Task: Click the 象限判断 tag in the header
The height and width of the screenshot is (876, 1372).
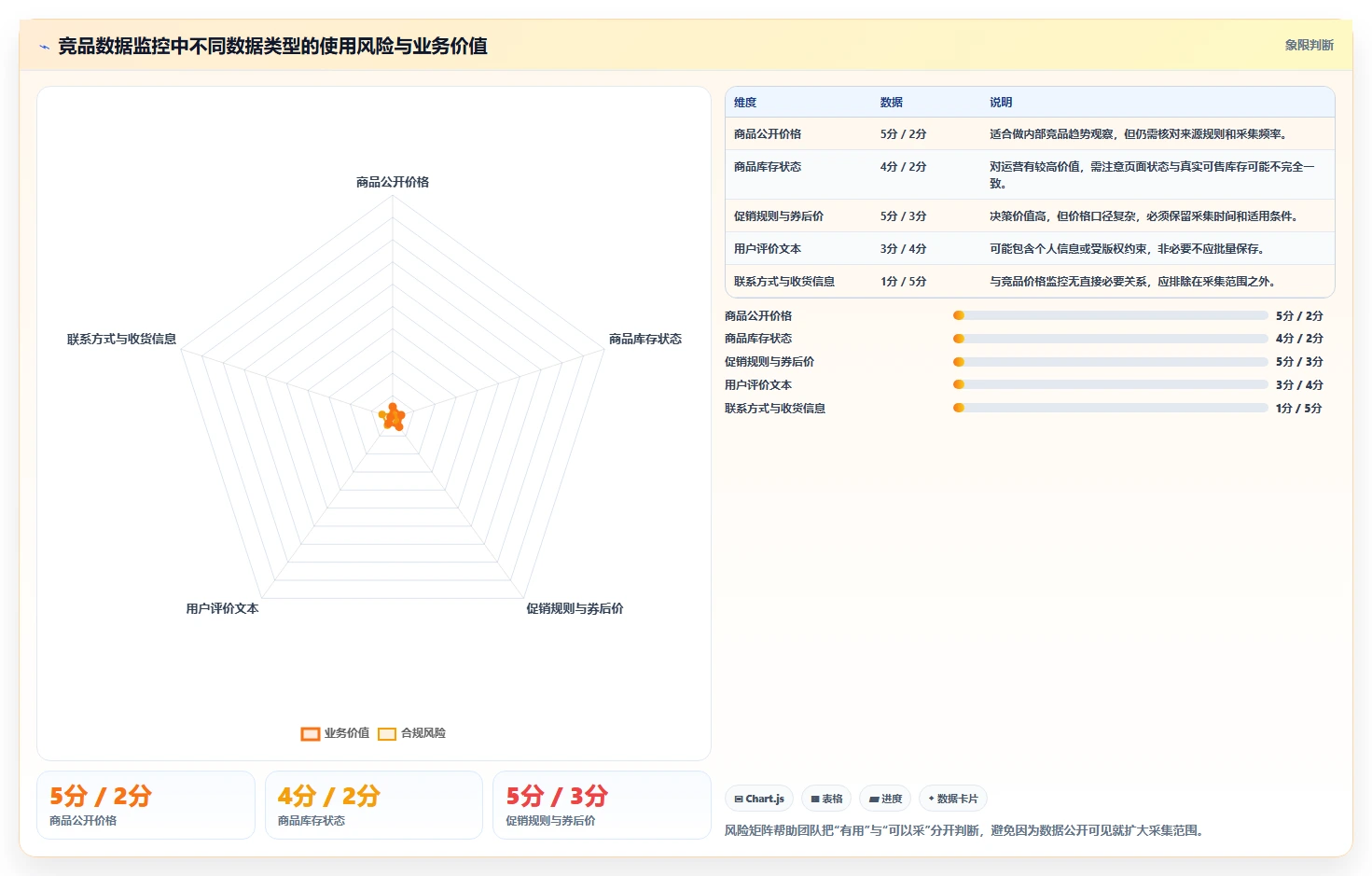Action: point(1309,45)
